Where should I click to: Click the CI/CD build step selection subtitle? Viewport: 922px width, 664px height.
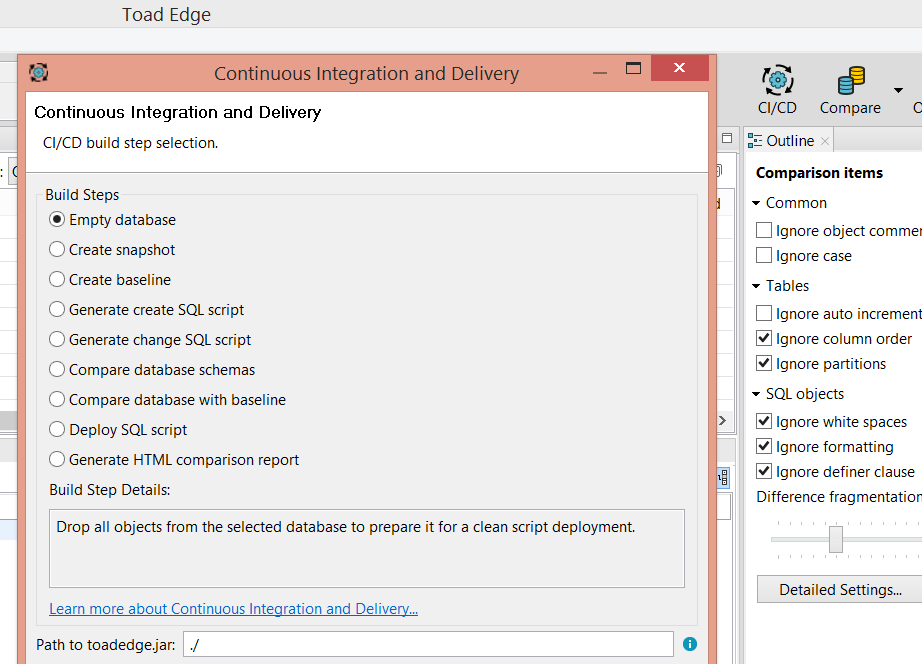[x=131, y=143]
